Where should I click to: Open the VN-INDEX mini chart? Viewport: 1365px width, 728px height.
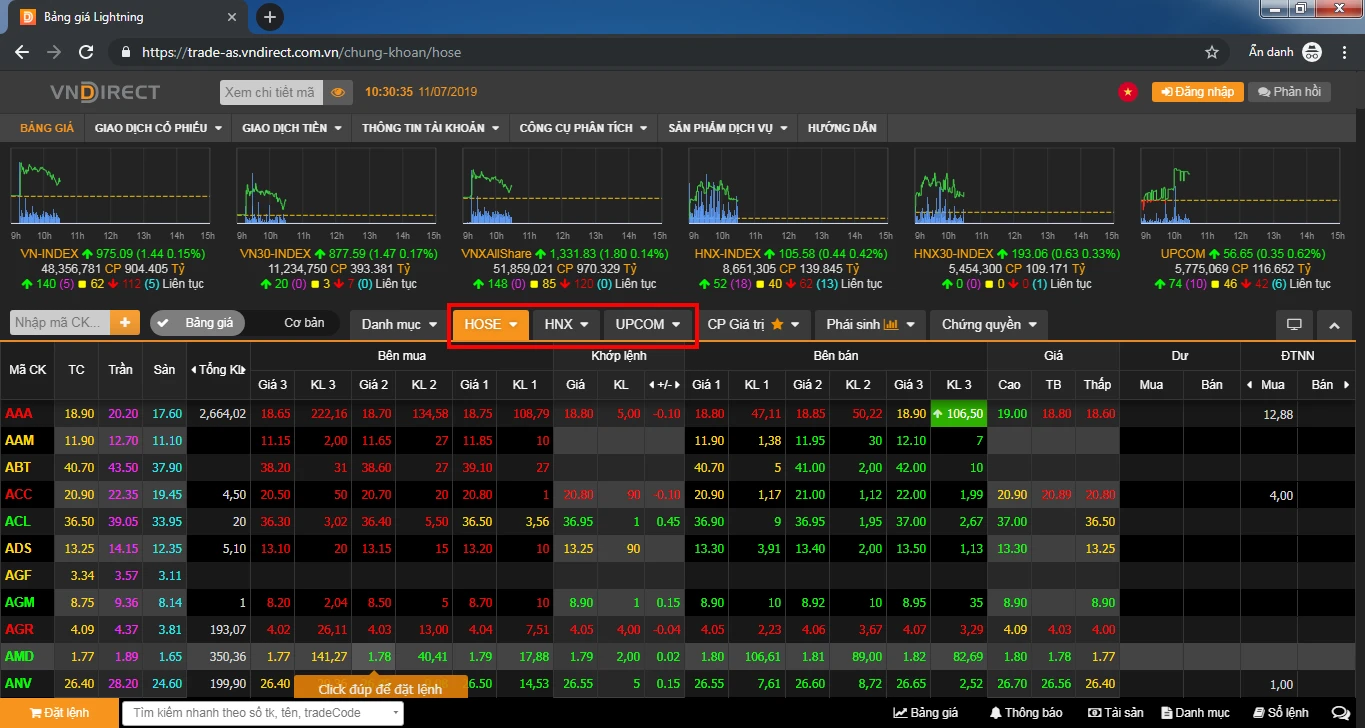pos(108,185)
